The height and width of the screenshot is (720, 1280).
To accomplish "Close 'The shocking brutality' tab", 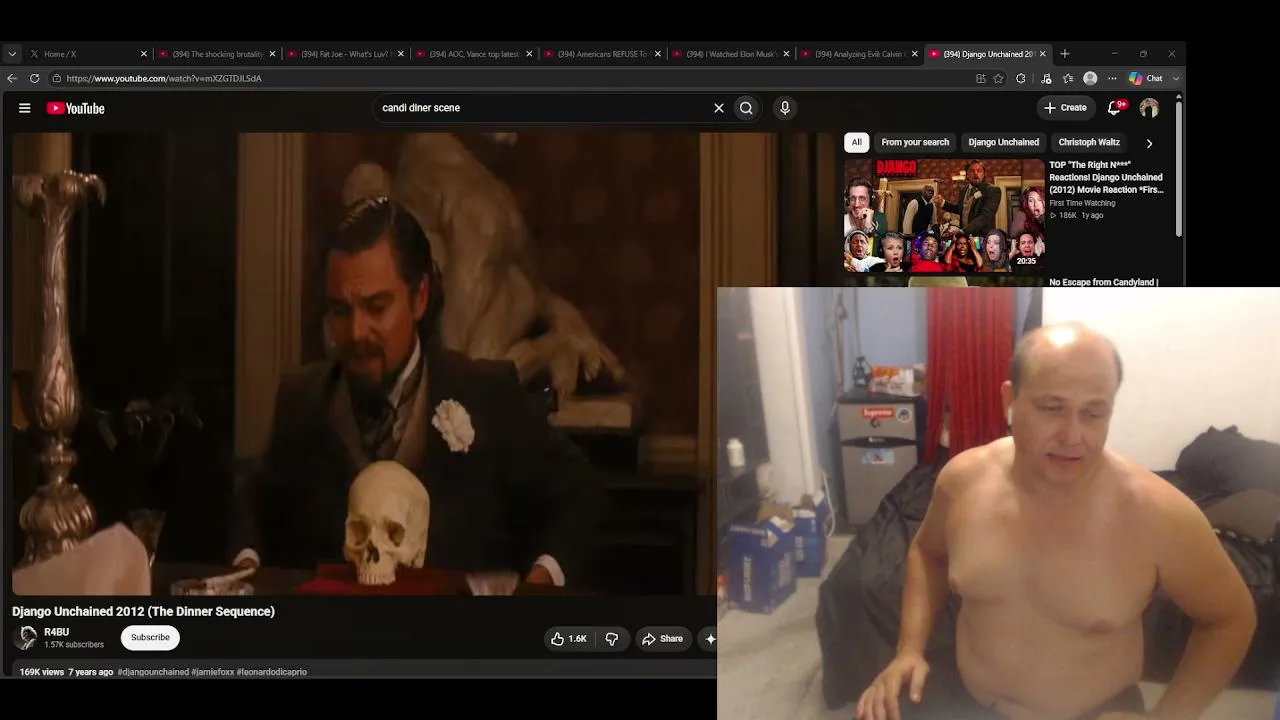I will 272,54.
